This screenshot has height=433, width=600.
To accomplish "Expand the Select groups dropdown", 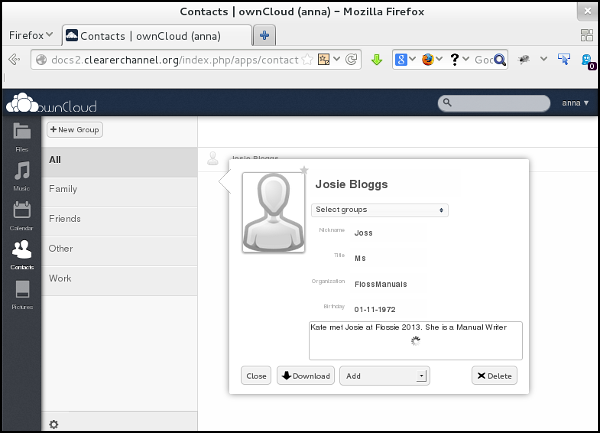I will pos(379,210).
